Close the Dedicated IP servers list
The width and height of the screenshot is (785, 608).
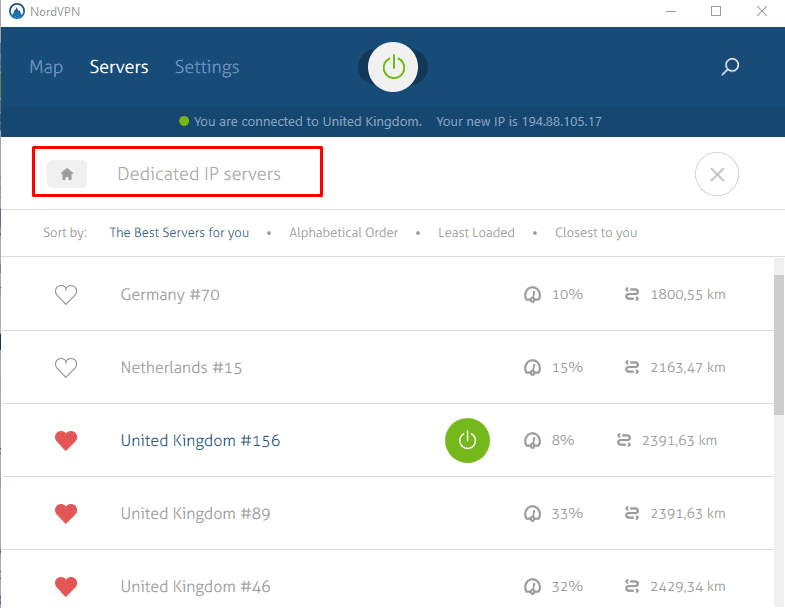[717, 174]
